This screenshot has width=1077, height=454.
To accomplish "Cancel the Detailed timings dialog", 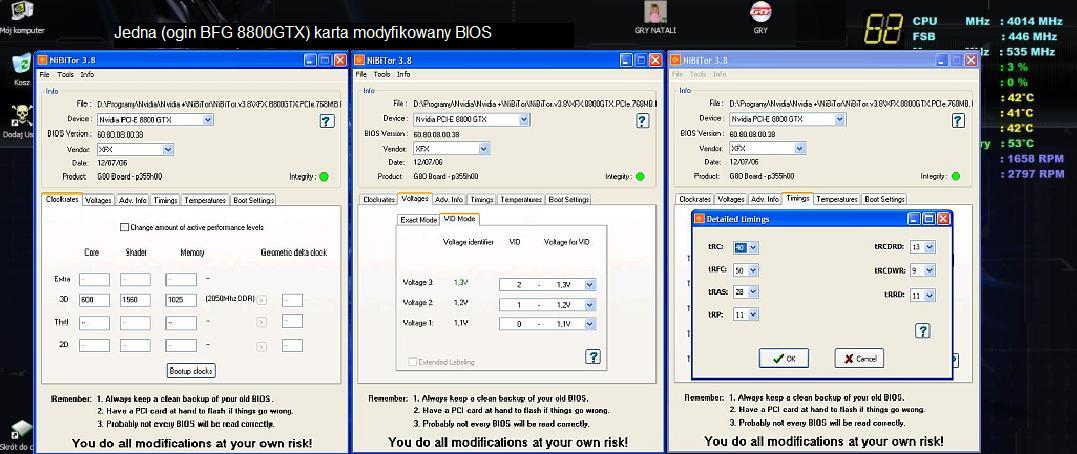I will (x=859, y=359).
